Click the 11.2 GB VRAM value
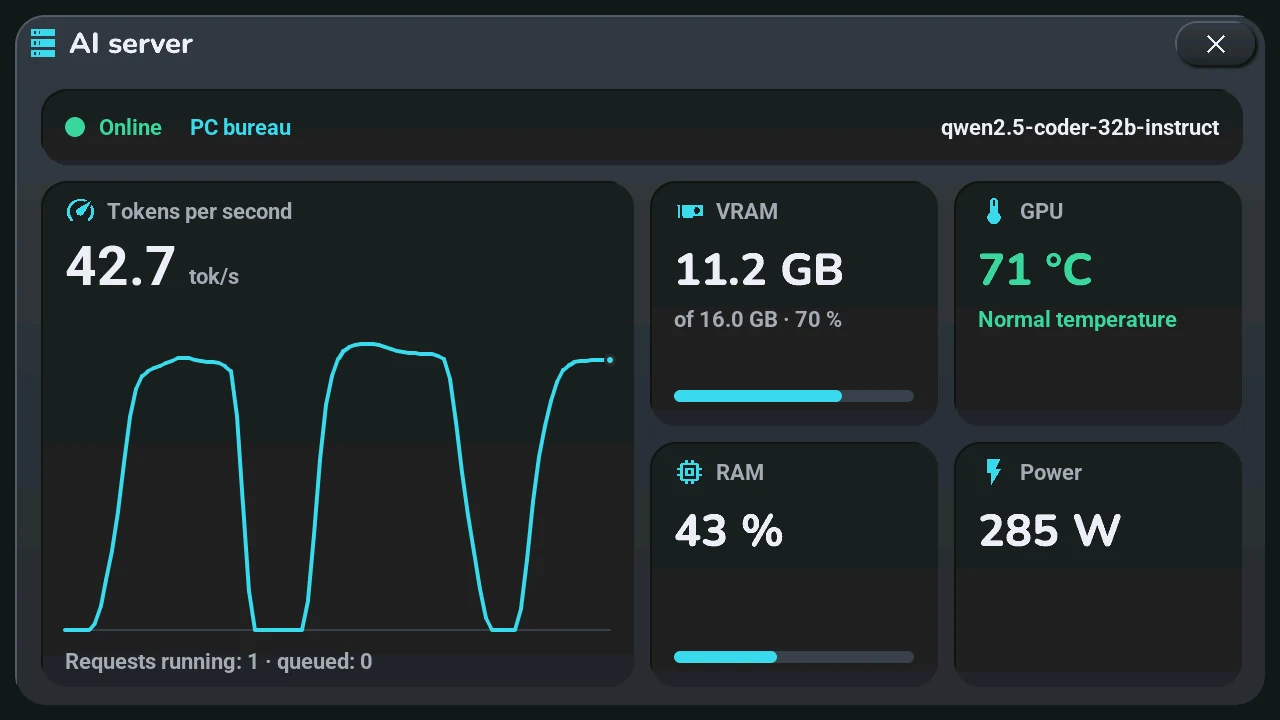This screenshot has height=720, width=1280. [x=759, y=269]
